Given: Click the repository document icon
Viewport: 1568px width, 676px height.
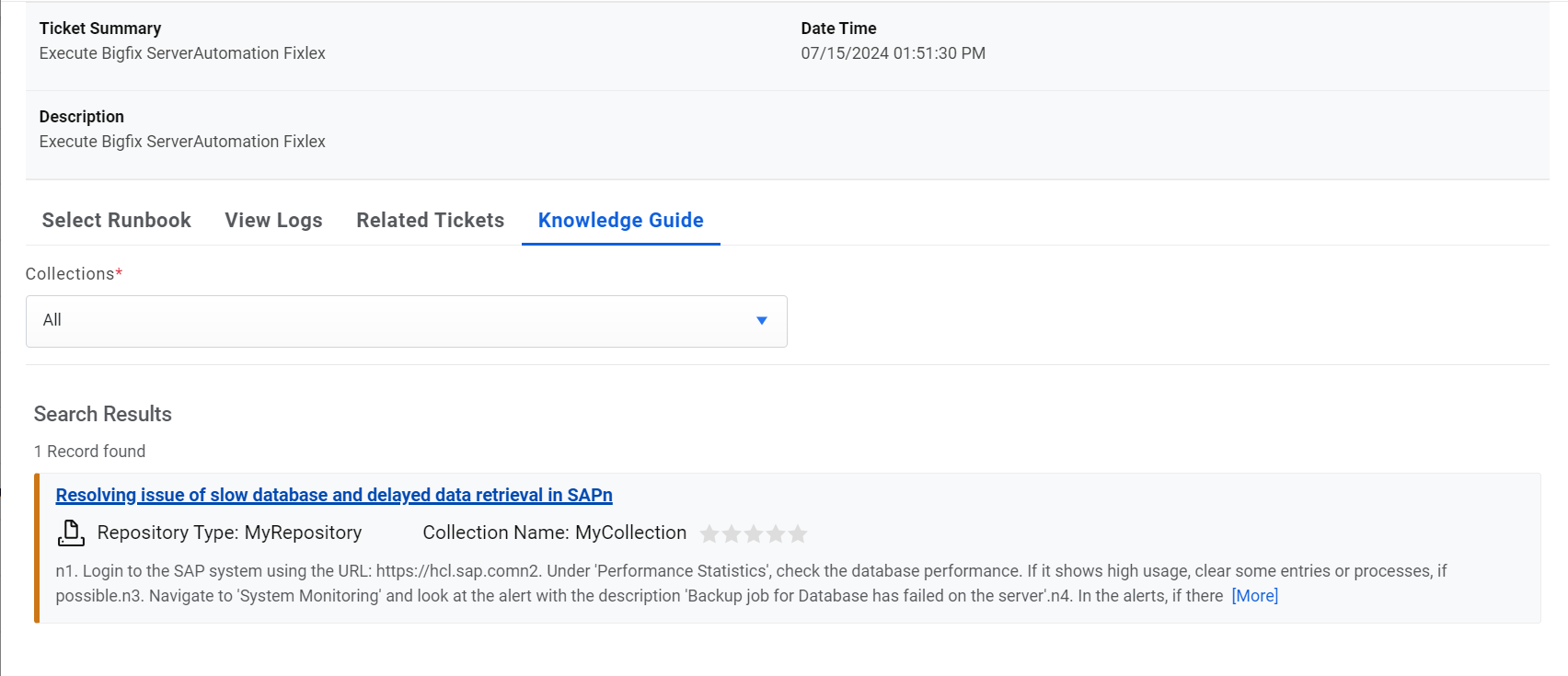Looking at the screenshot, I should click(71, 533).
